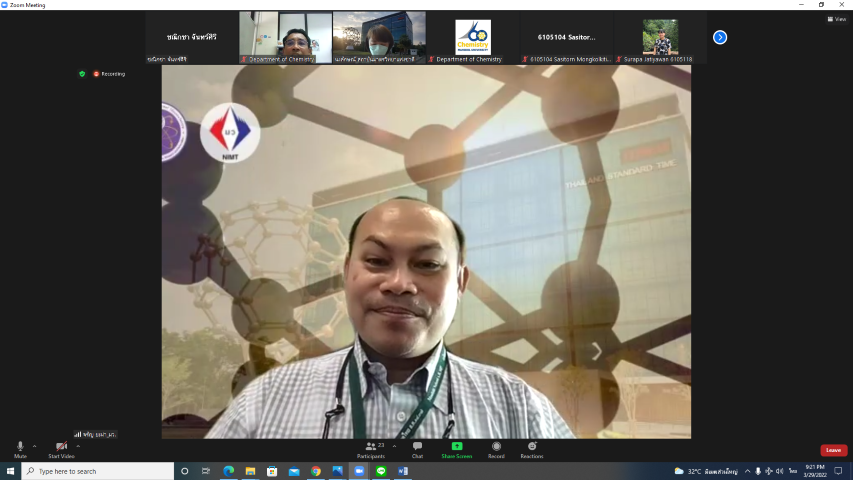
Task: Click the Windows search box
Action: (x=95, y=471)
